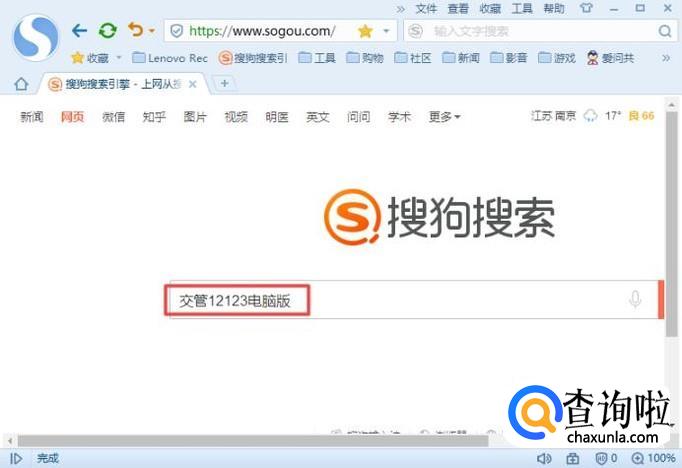This screenshot has height=468, width=682.
Task: Open the 新闻 search category link
Action: pos(31,117)
